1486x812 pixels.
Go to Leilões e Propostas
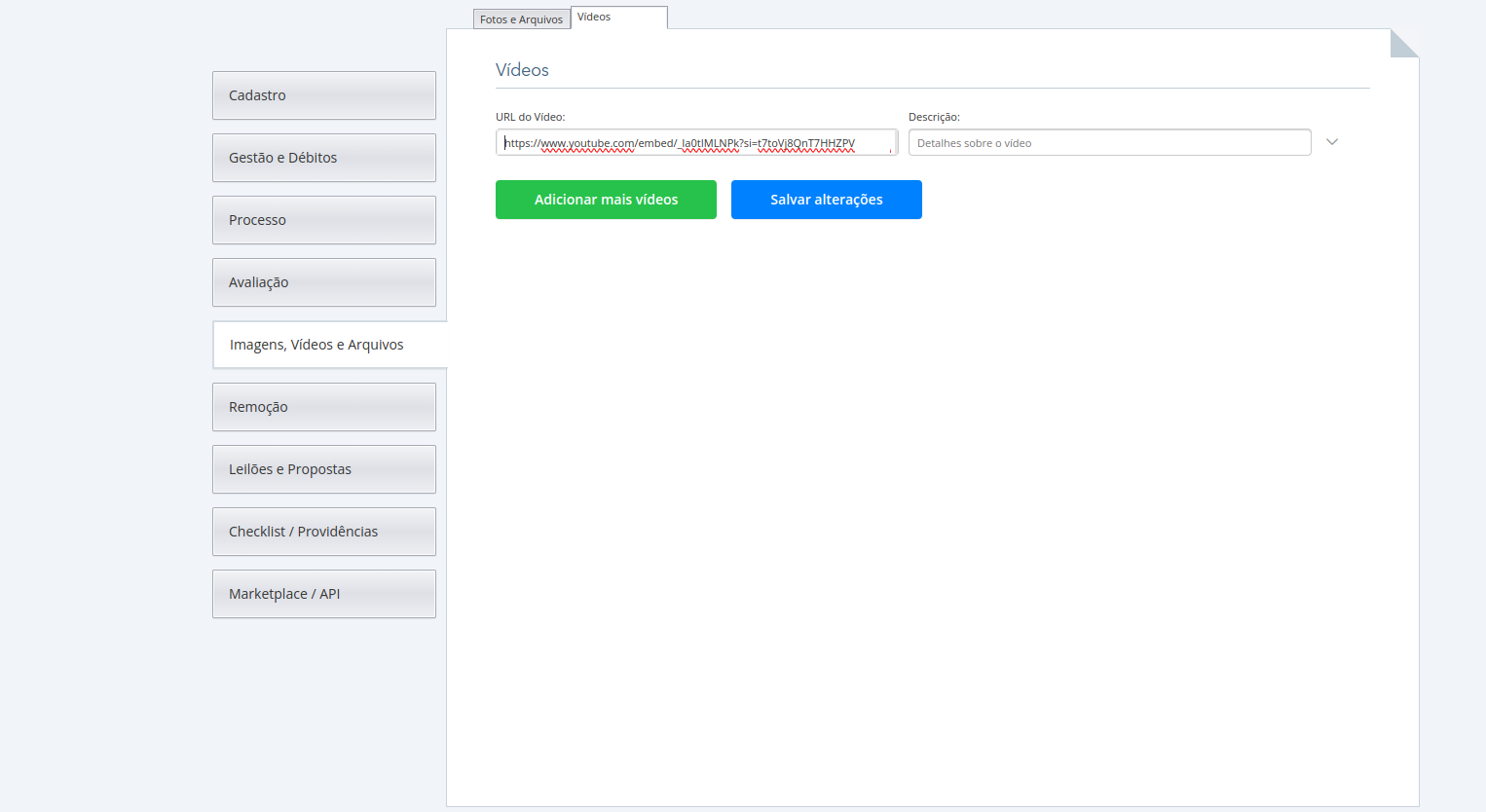tap(323, 469)
